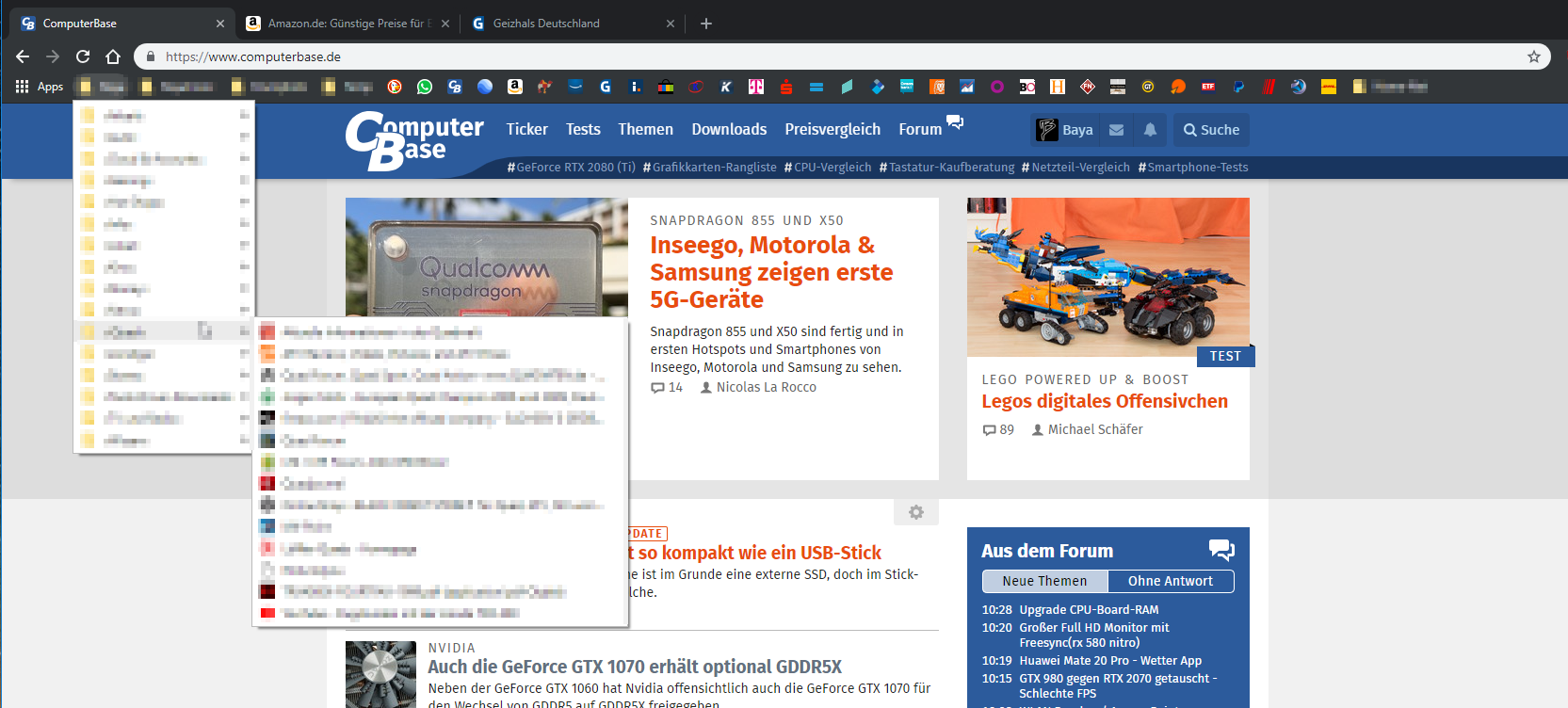Open ComputerBase messages envelope icon
This screenshot has height=708, width=1568.
pos(1117,130)
